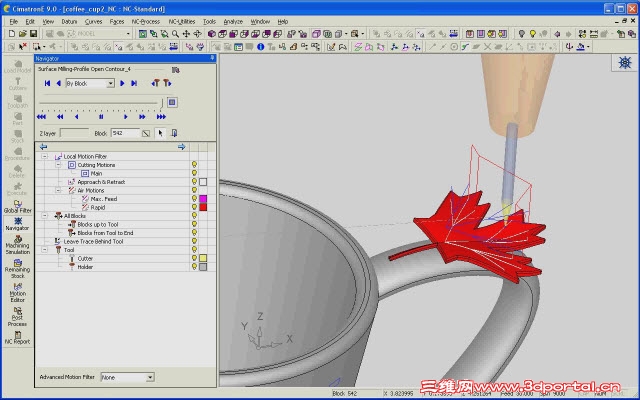The height and width of the screenshot is (400, 640).
Task: Toggle visibility bulb for Rapid
Action: pos(194,207)
